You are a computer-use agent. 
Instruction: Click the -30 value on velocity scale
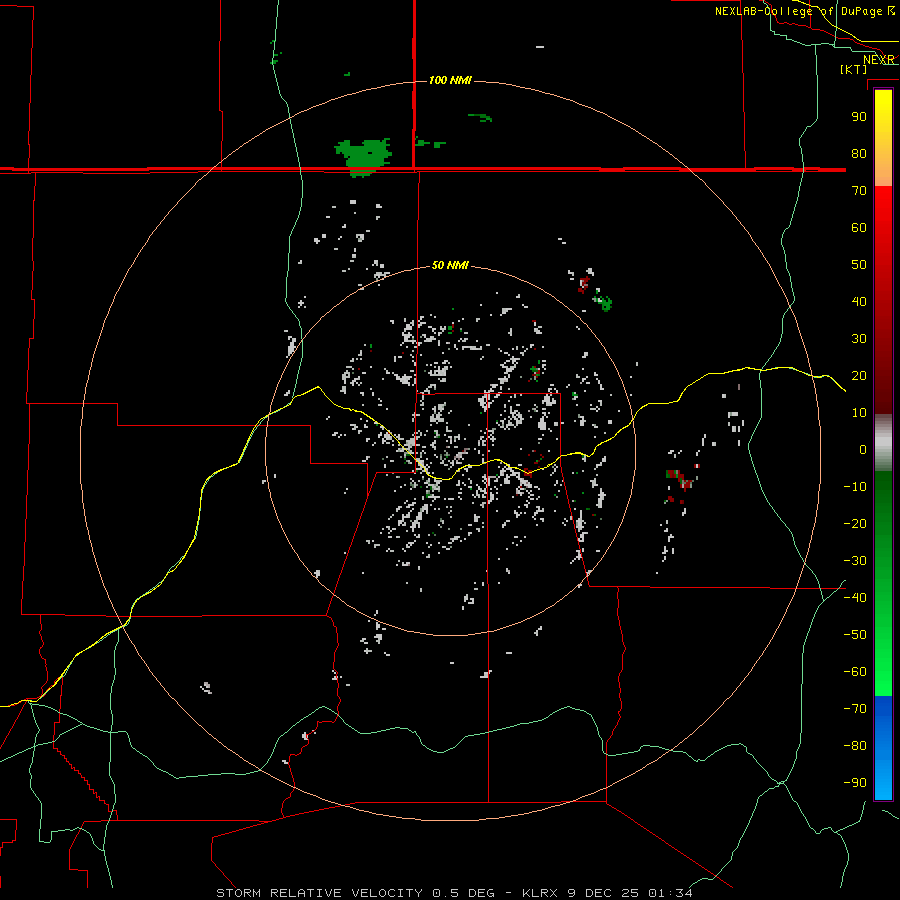point(855,561)
